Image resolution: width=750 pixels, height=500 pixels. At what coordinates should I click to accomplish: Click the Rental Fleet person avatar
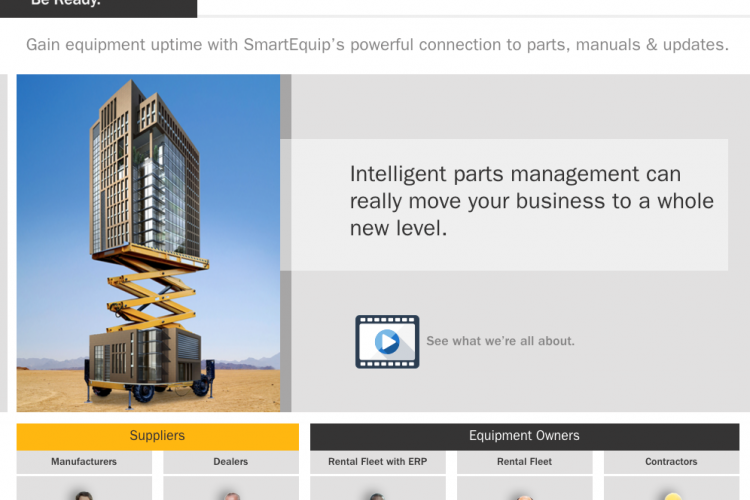(x=524, y=494)
